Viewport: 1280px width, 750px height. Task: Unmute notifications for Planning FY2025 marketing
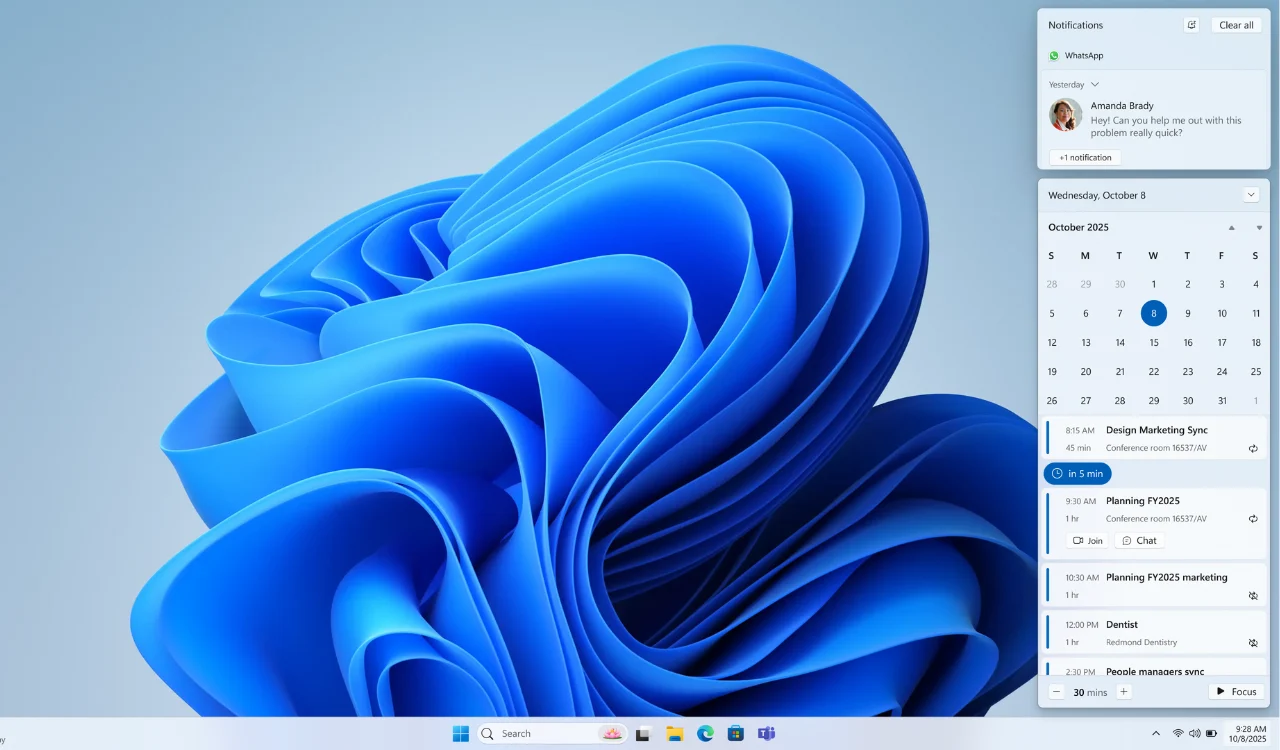[1253, 595]
